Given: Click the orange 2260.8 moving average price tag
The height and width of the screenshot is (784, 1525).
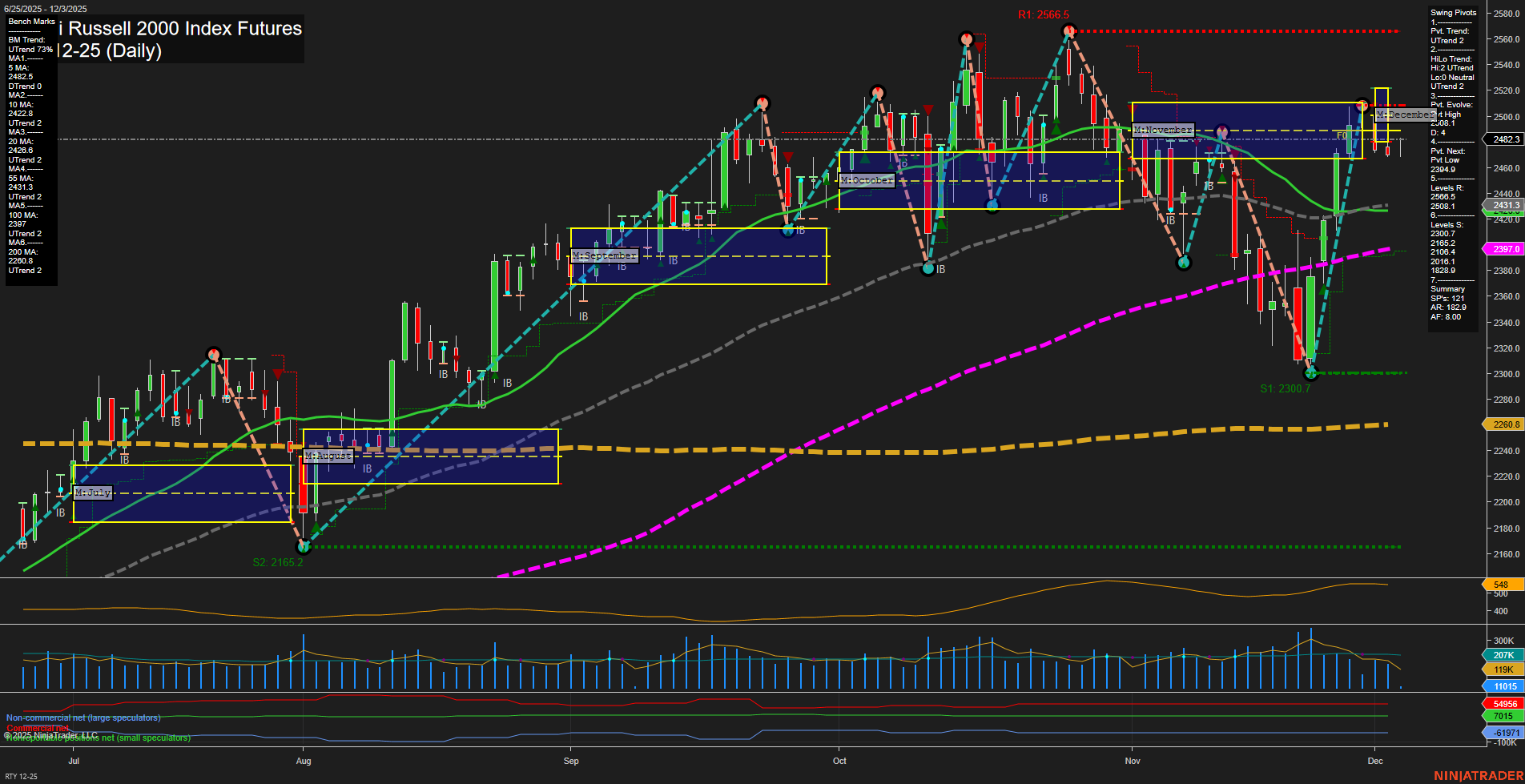Looking at the screenshot, I should 1506,424.
